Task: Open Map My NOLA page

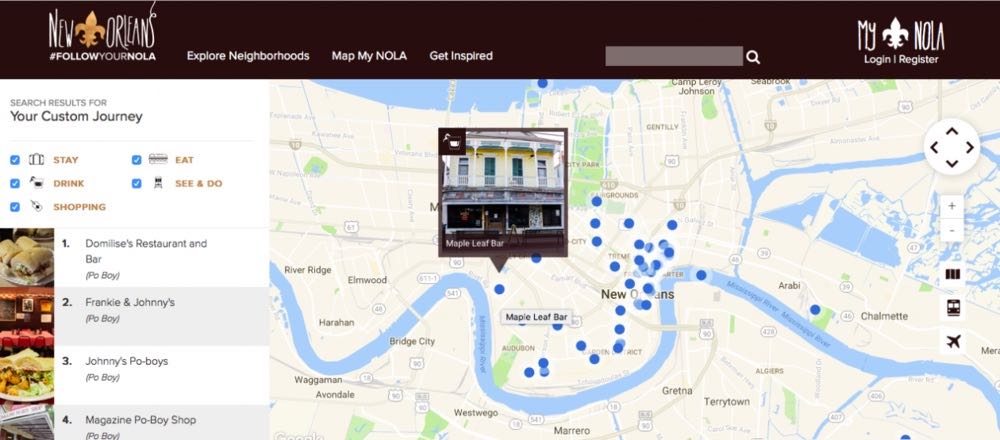Action: (369, 55)
